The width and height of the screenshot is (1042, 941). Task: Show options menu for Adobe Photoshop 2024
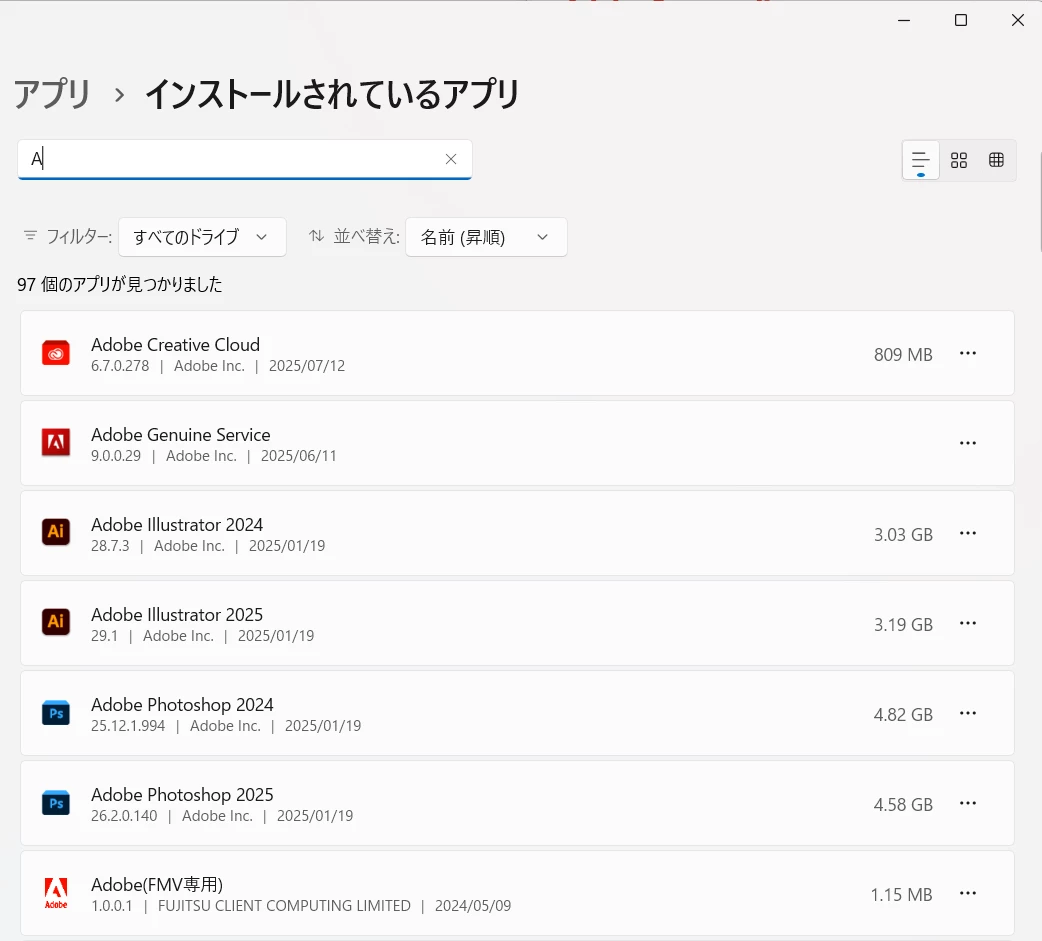(968, 713)
